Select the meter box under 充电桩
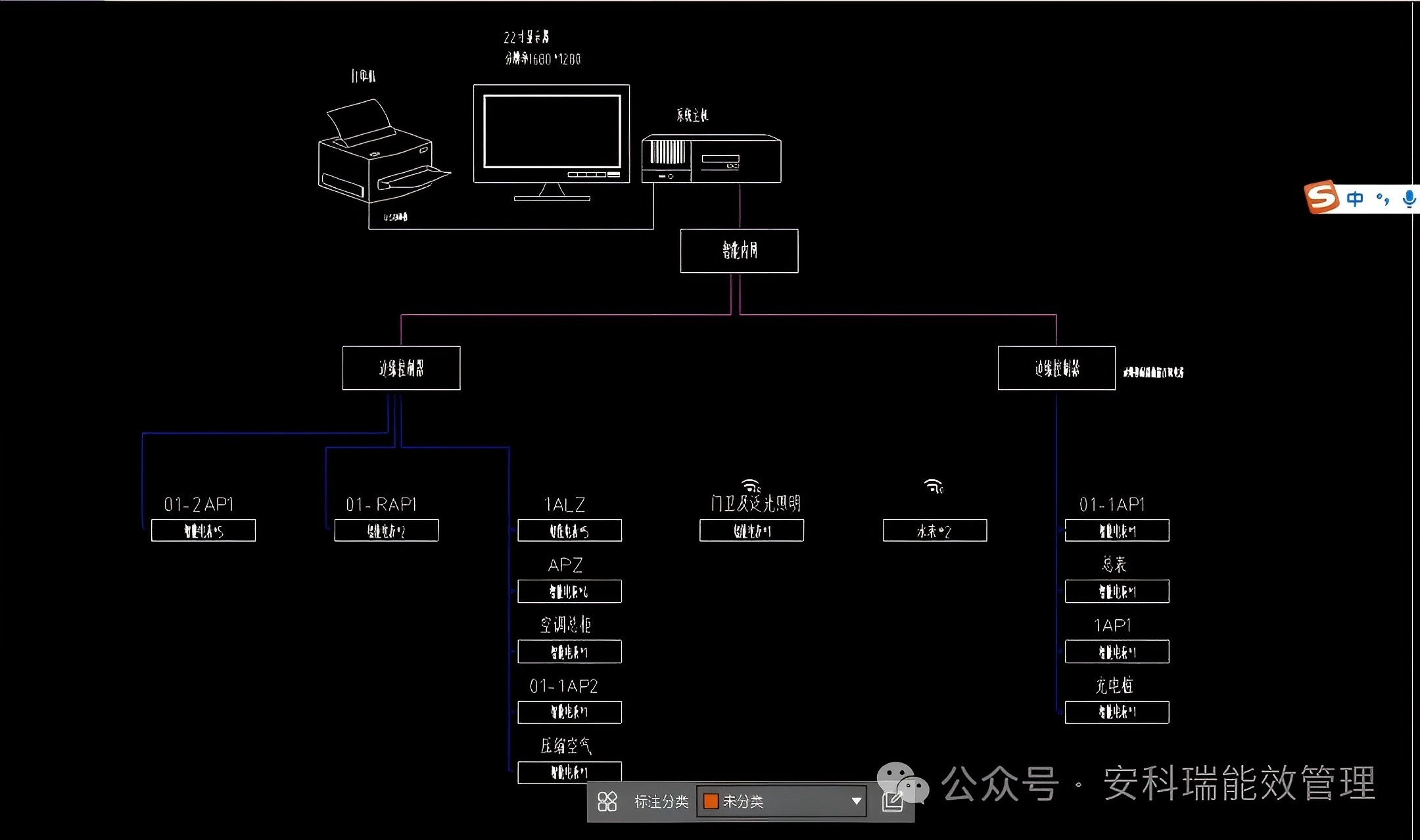The image size is (1420, 840). (1117, 712)
